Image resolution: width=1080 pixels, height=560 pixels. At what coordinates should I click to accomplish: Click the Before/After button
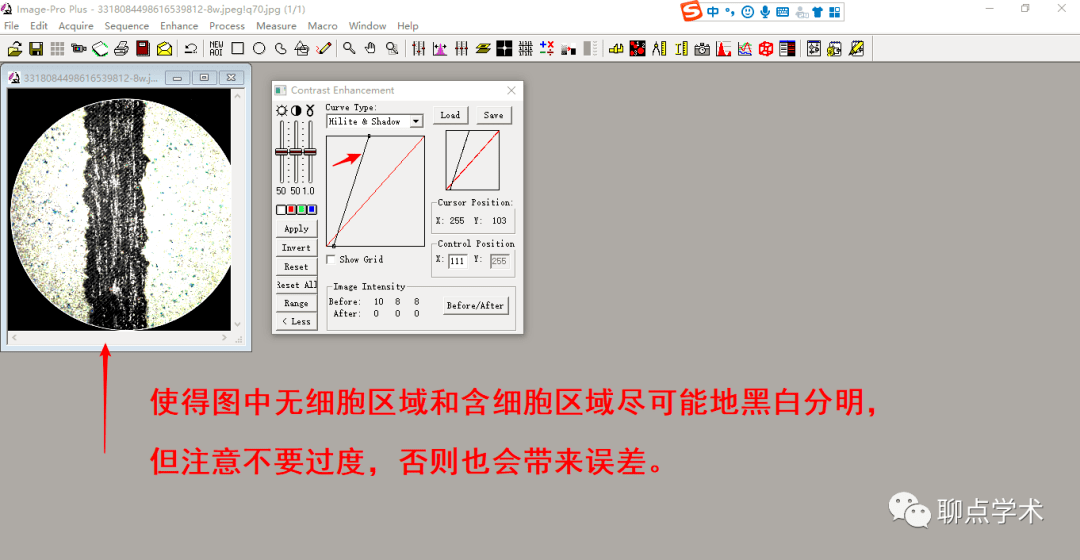[x=475, y=305]
